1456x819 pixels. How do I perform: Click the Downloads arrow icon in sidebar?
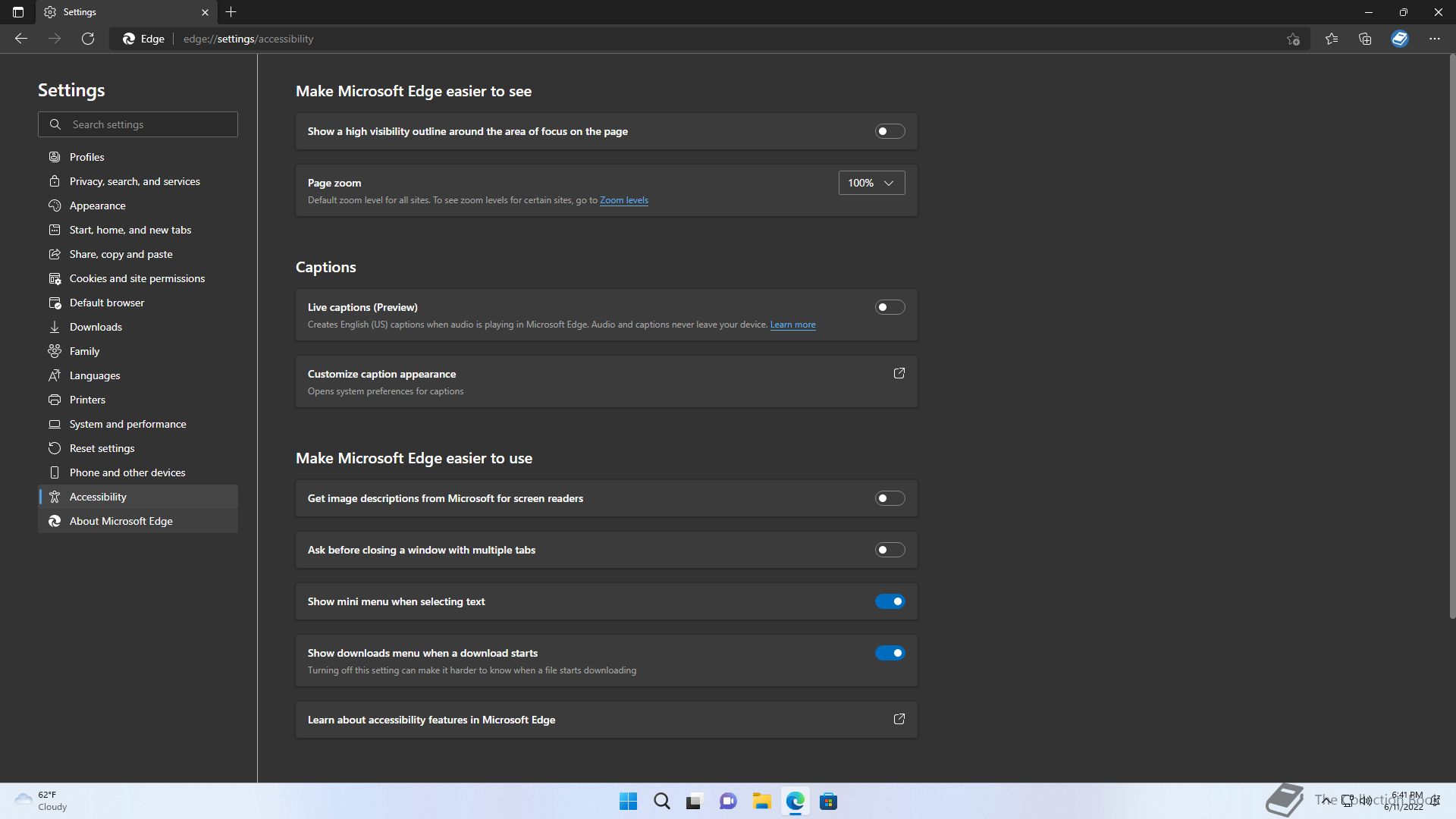pyautogui.click(x=55, y=327)
